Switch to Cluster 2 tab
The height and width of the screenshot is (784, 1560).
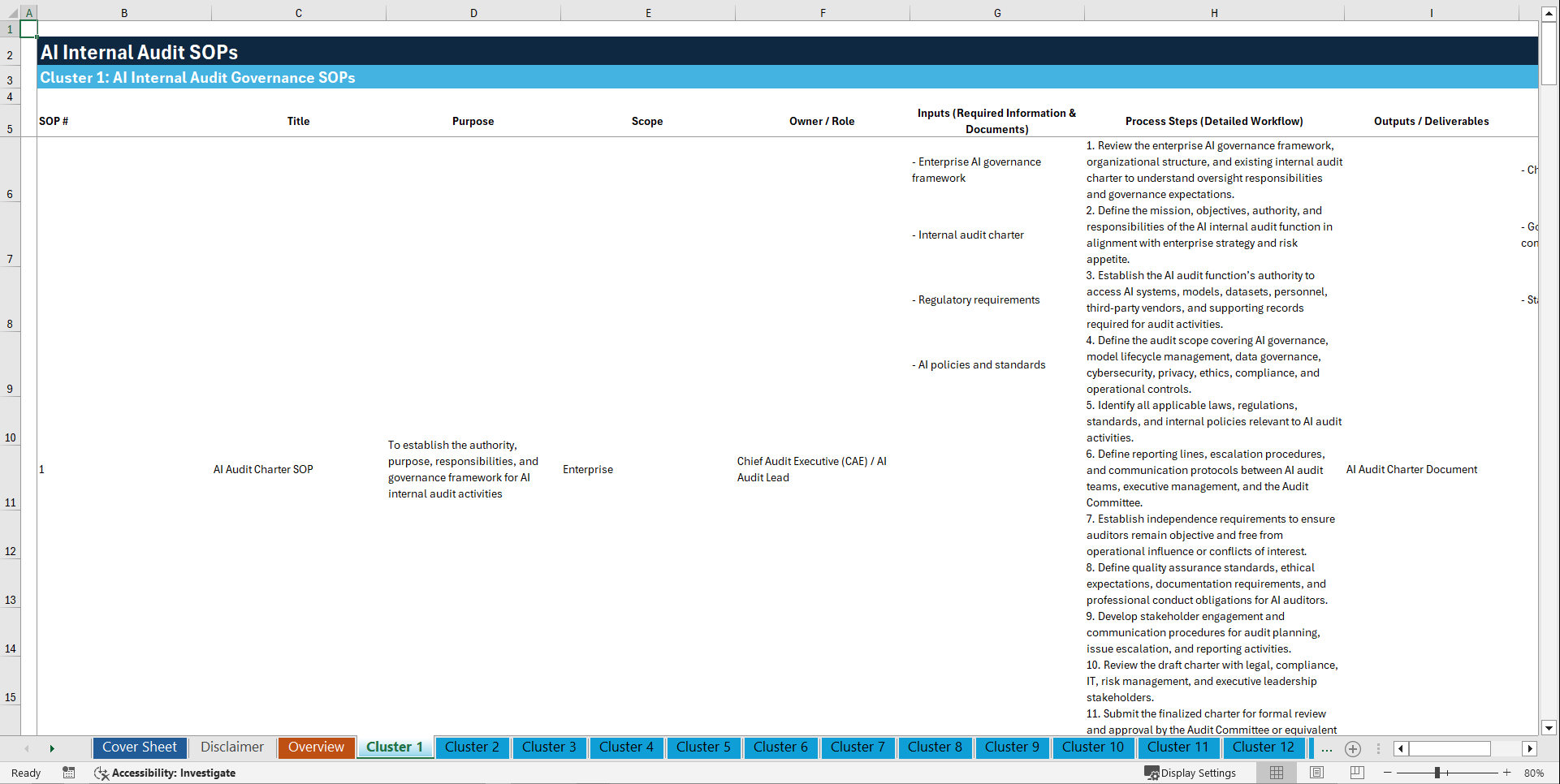pos(472,747)
